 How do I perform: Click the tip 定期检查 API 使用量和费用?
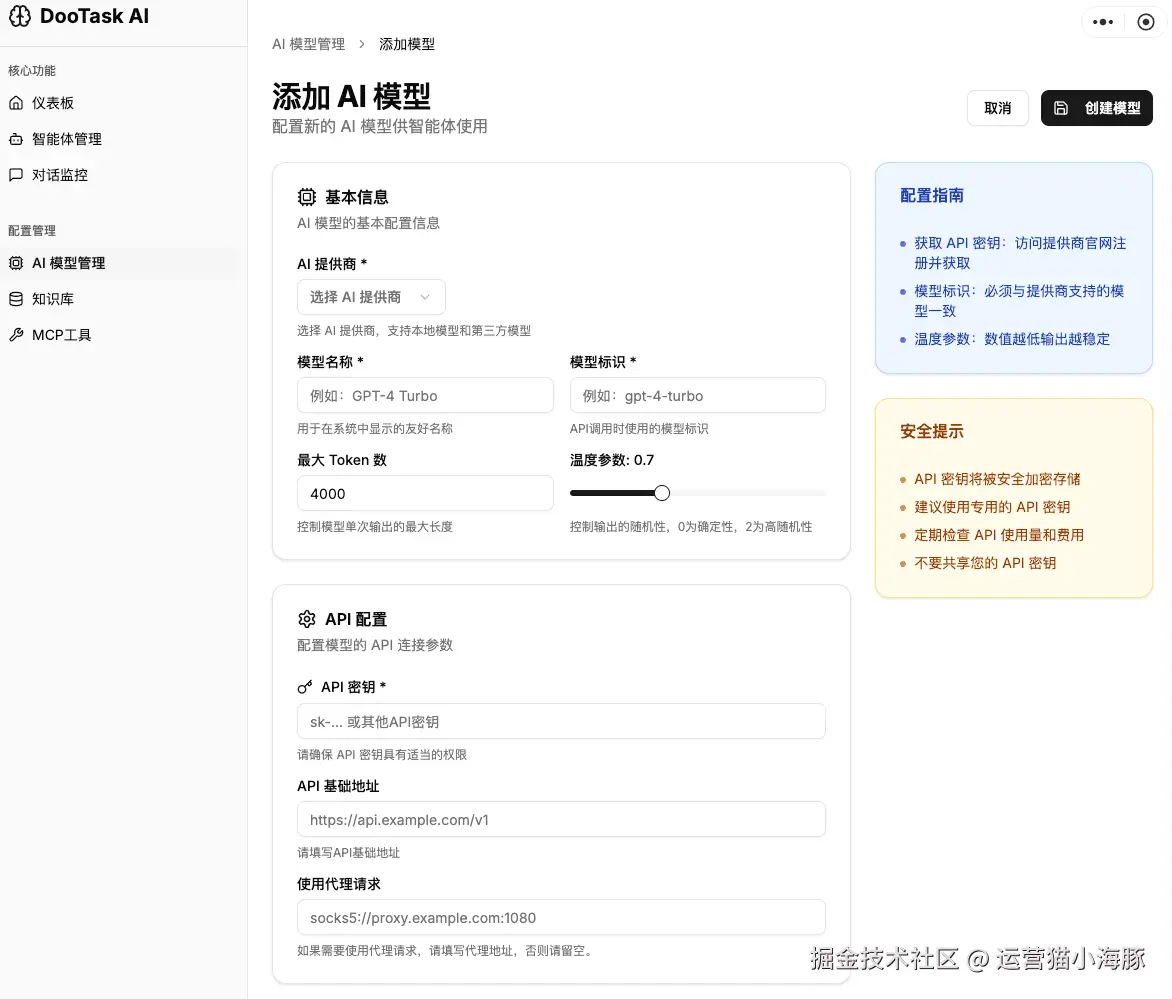point(999,535)
